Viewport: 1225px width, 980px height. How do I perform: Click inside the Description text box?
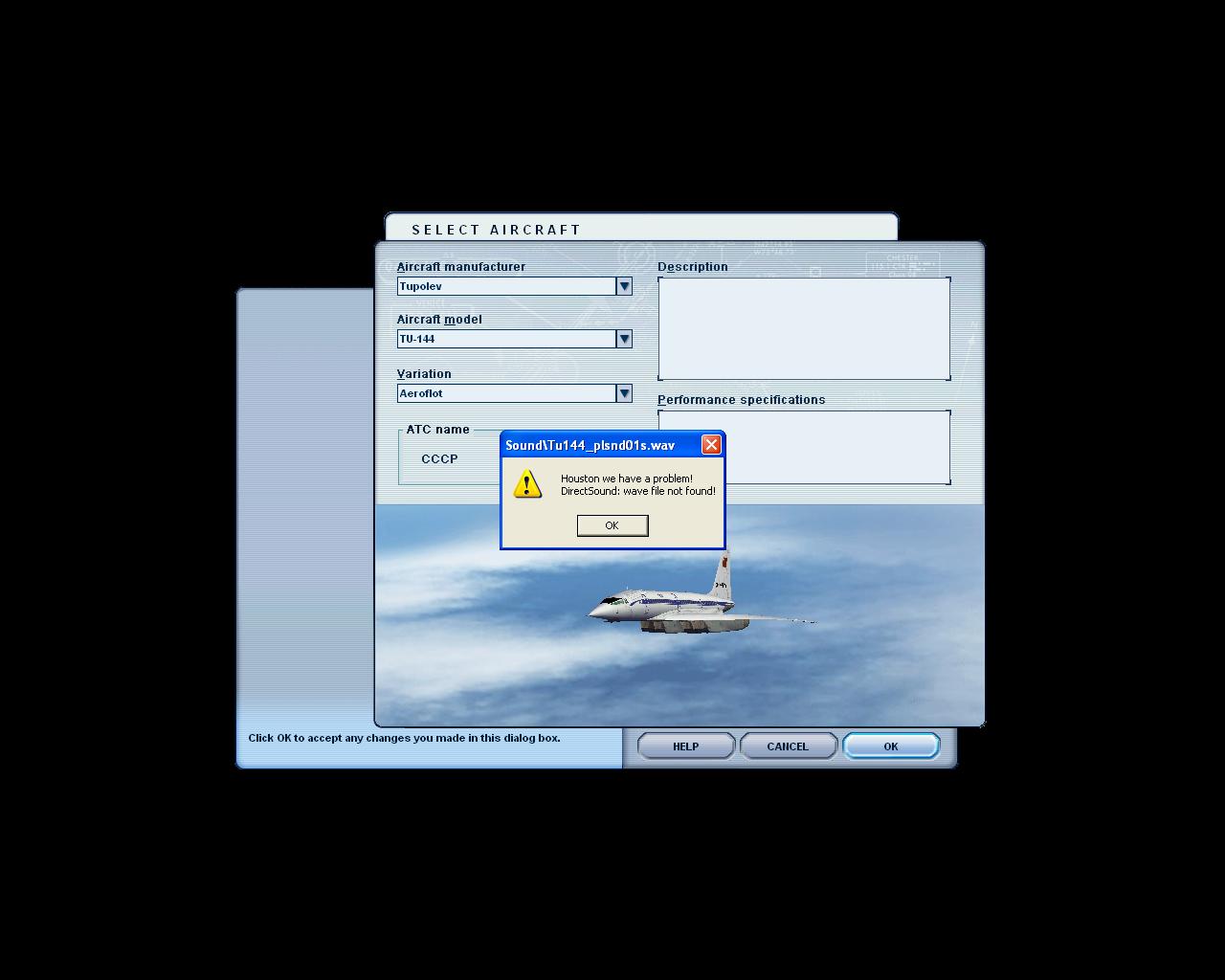point(804,328)
